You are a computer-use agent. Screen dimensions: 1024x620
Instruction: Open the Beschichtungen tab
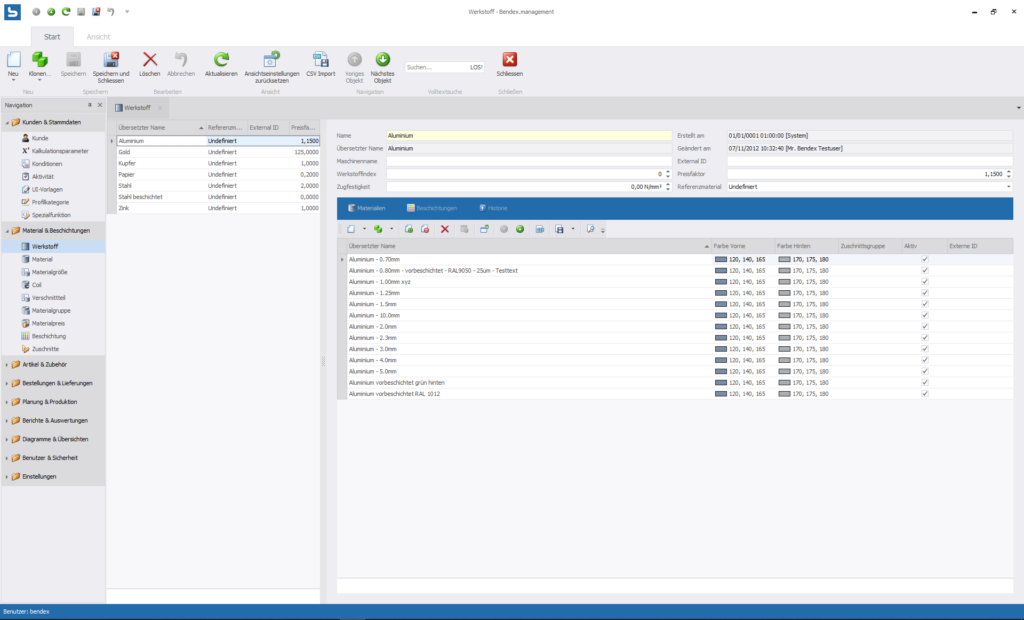coord(431,208)
